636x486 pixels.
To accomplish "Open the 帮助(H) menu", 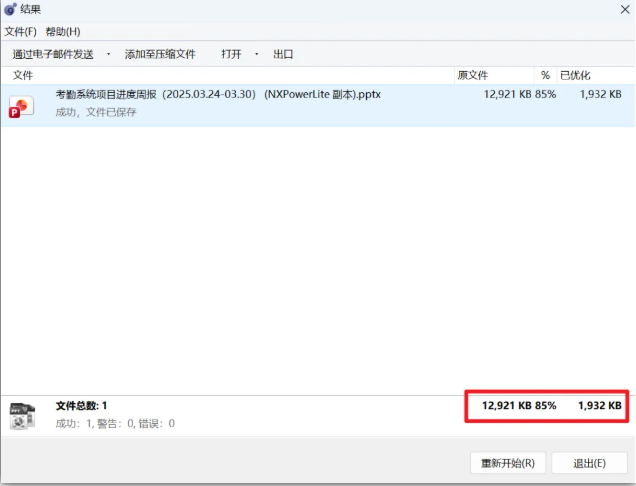I will [62, 32].
